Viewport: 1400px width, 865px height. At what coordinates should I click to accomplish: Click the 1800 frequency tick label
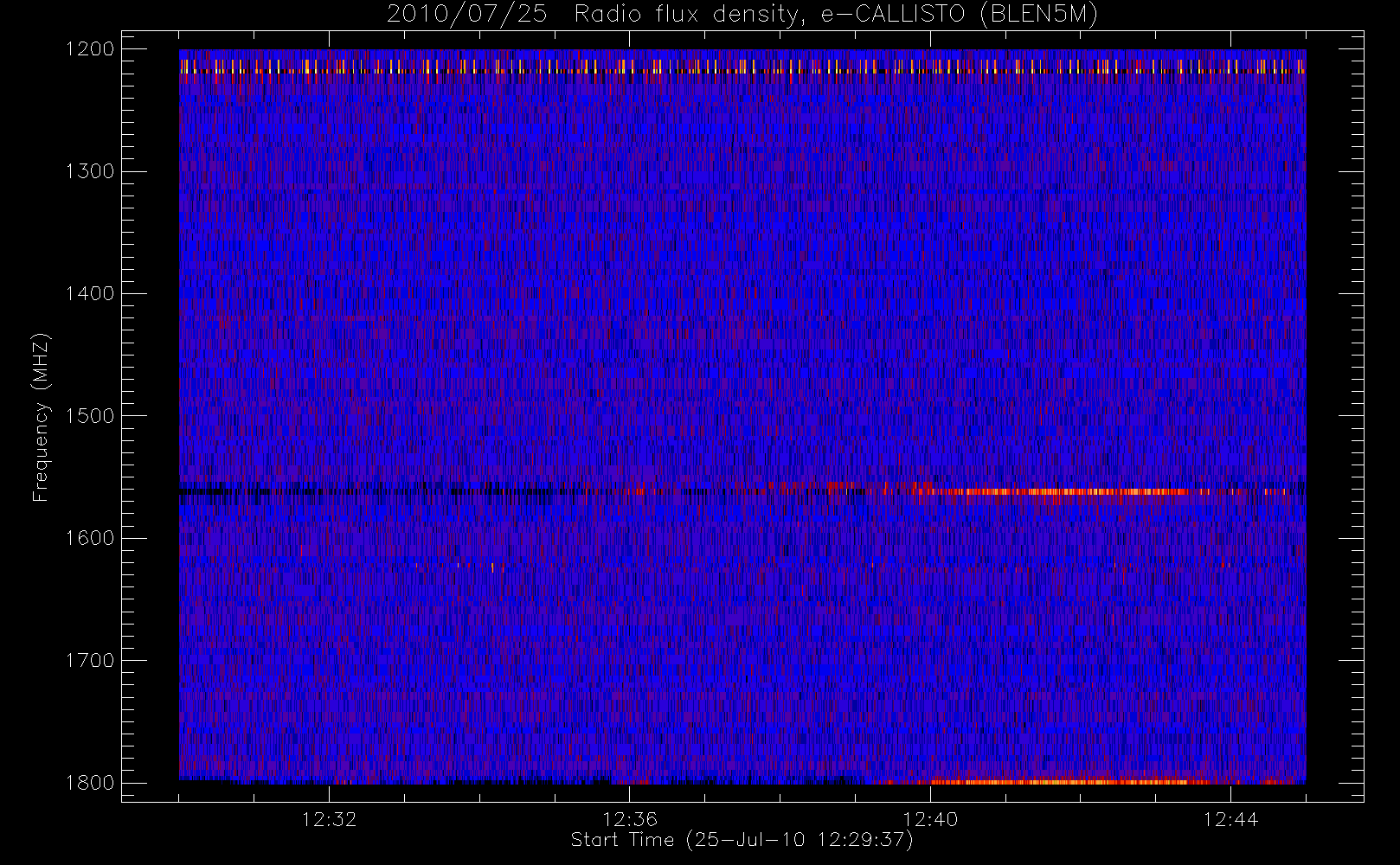[x=90, y=783]
